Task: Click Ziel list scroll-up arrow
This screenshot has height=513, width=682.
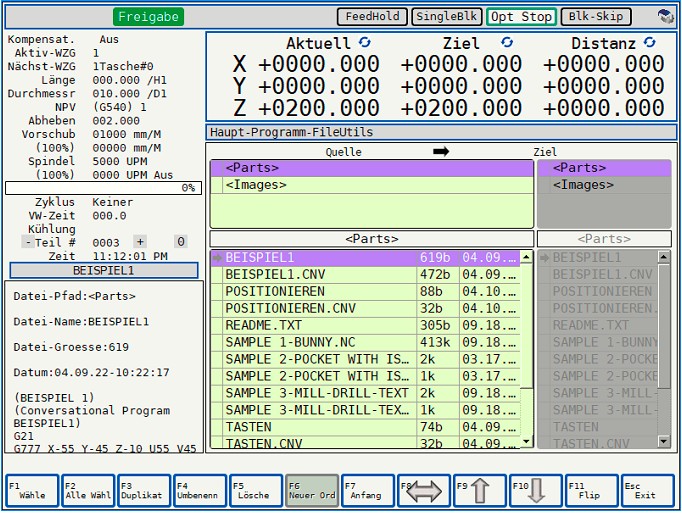Action: [x=664, y=257]
